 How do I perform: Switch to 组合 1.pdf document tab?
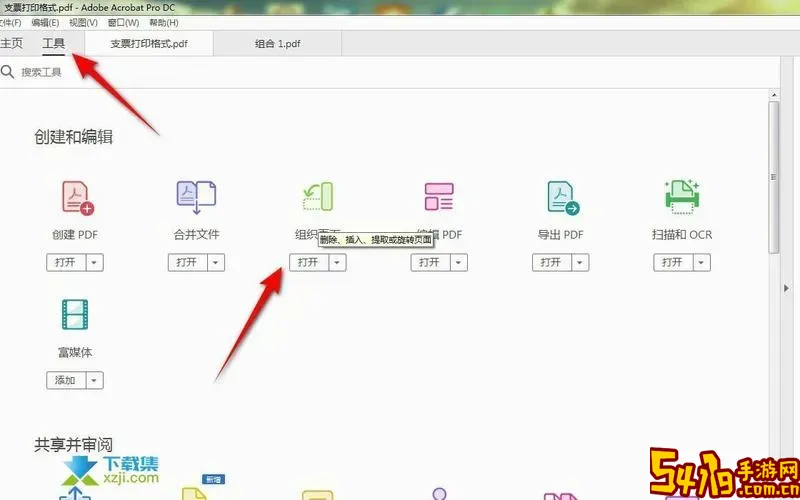tap(278, 44)
